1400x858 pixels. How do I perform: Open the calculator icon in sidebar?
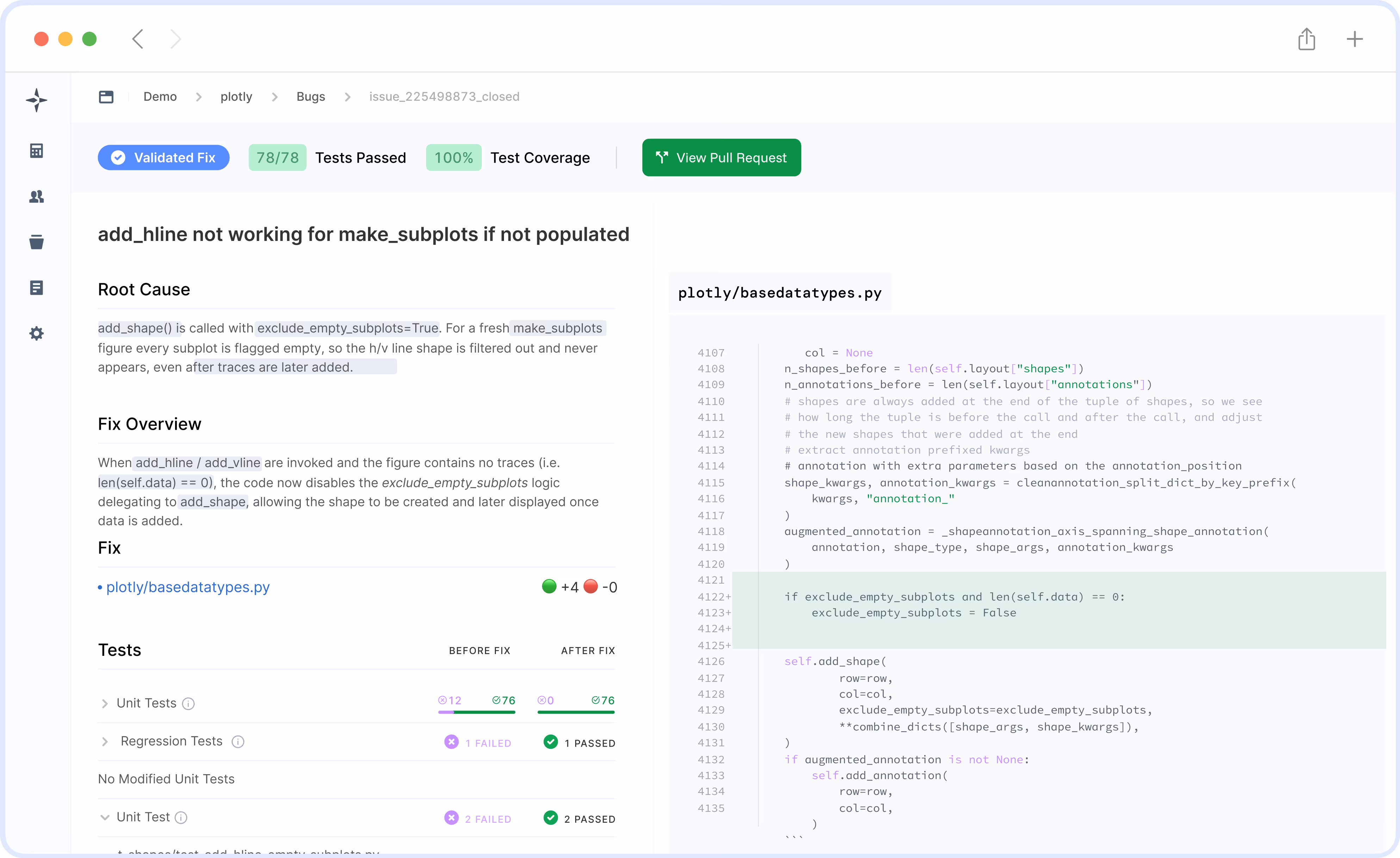click(36, 151)
